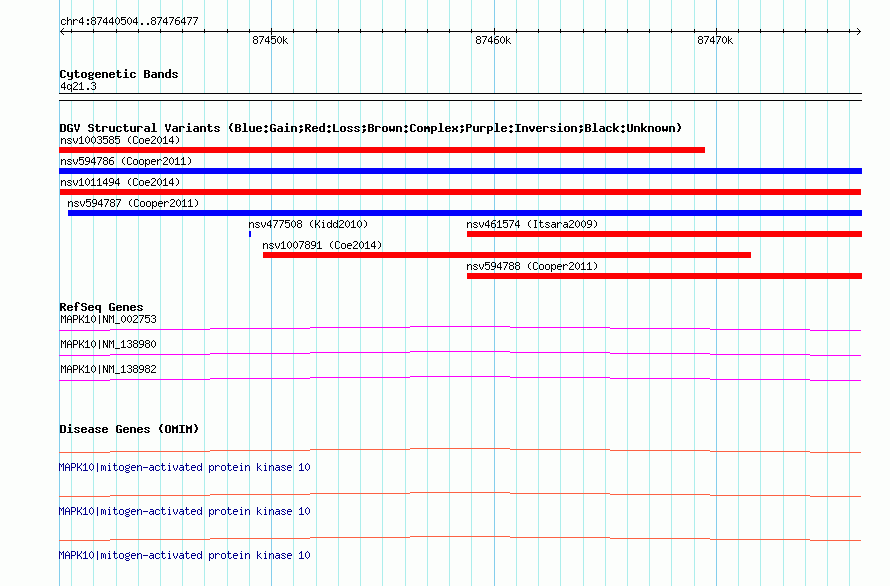Click the small blue nsv477508 marker
The height and width of the screenshot is (586, 890).
(250, 234)
